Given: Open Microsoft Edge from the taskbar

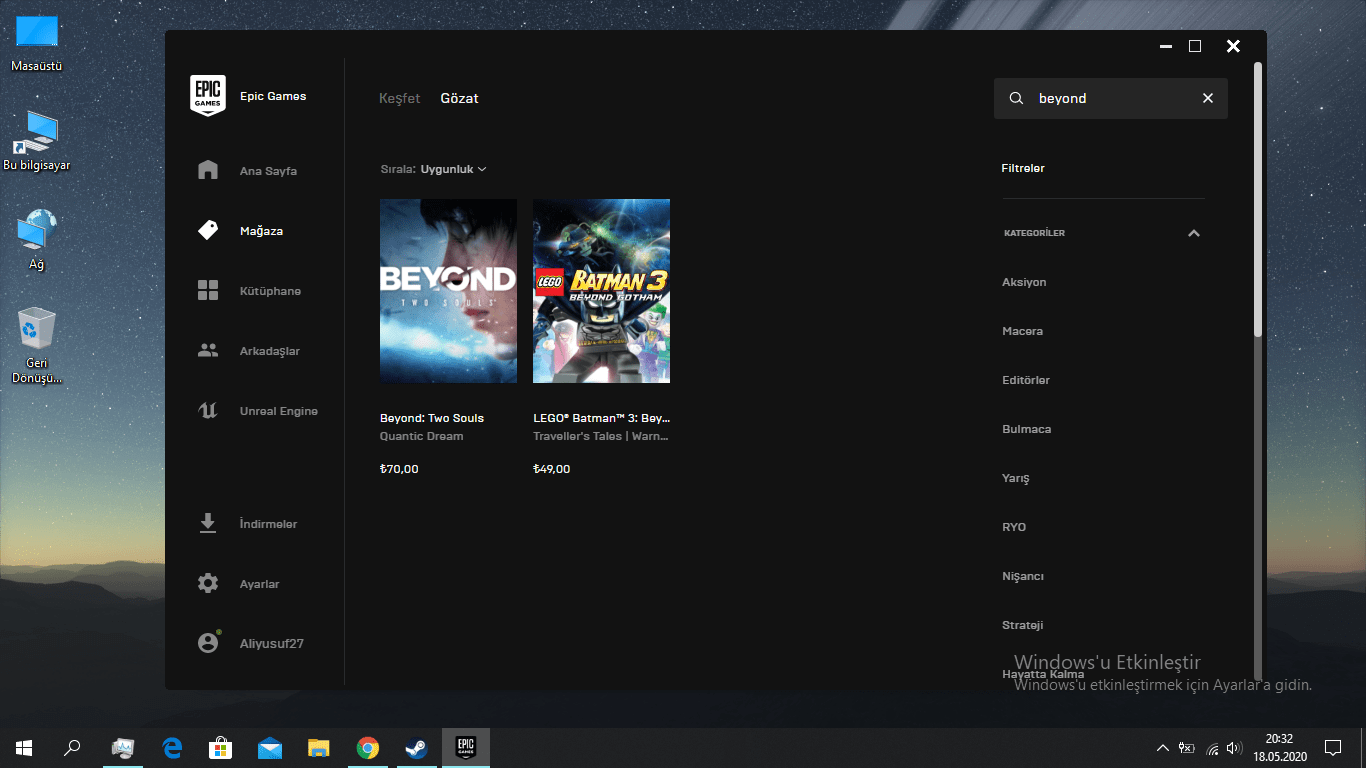Looking at the screenshot, I should click(x=172, y=747).
